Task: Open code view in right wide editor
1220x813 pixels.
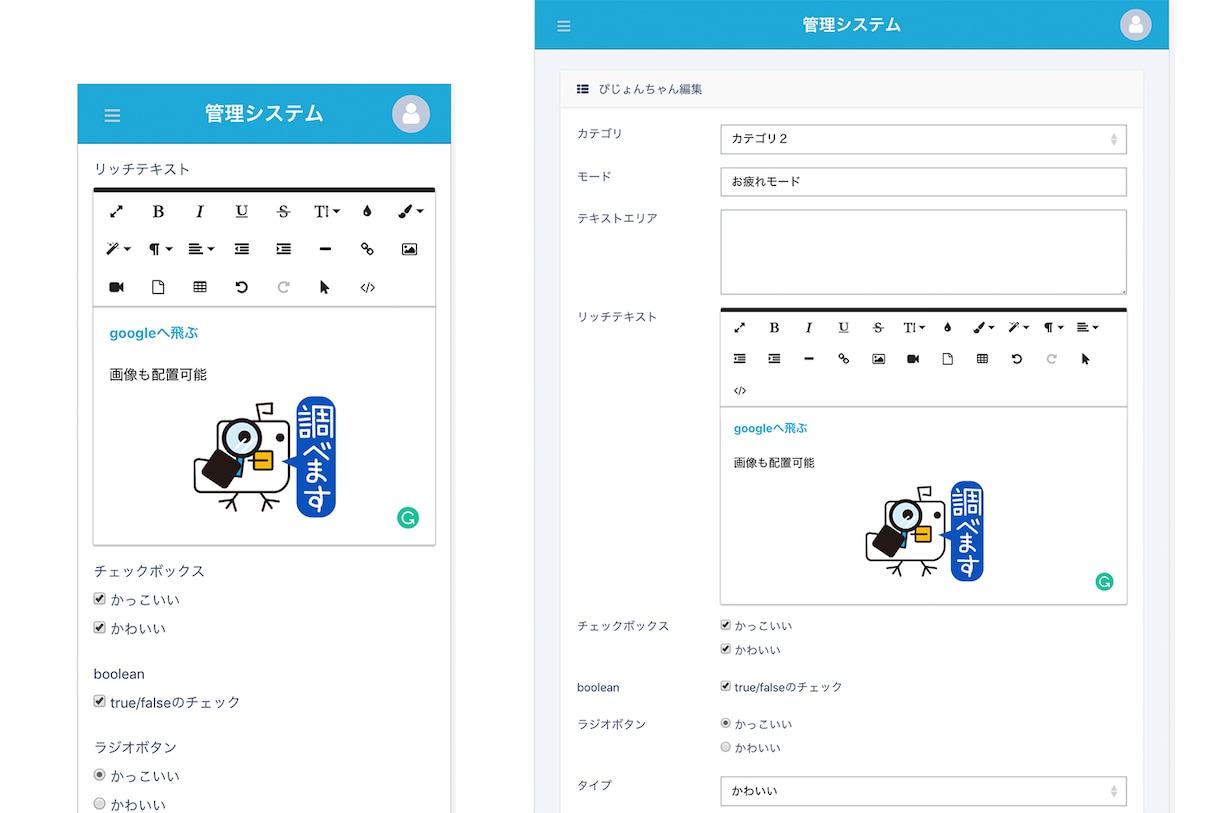Action: coord(740,390)
